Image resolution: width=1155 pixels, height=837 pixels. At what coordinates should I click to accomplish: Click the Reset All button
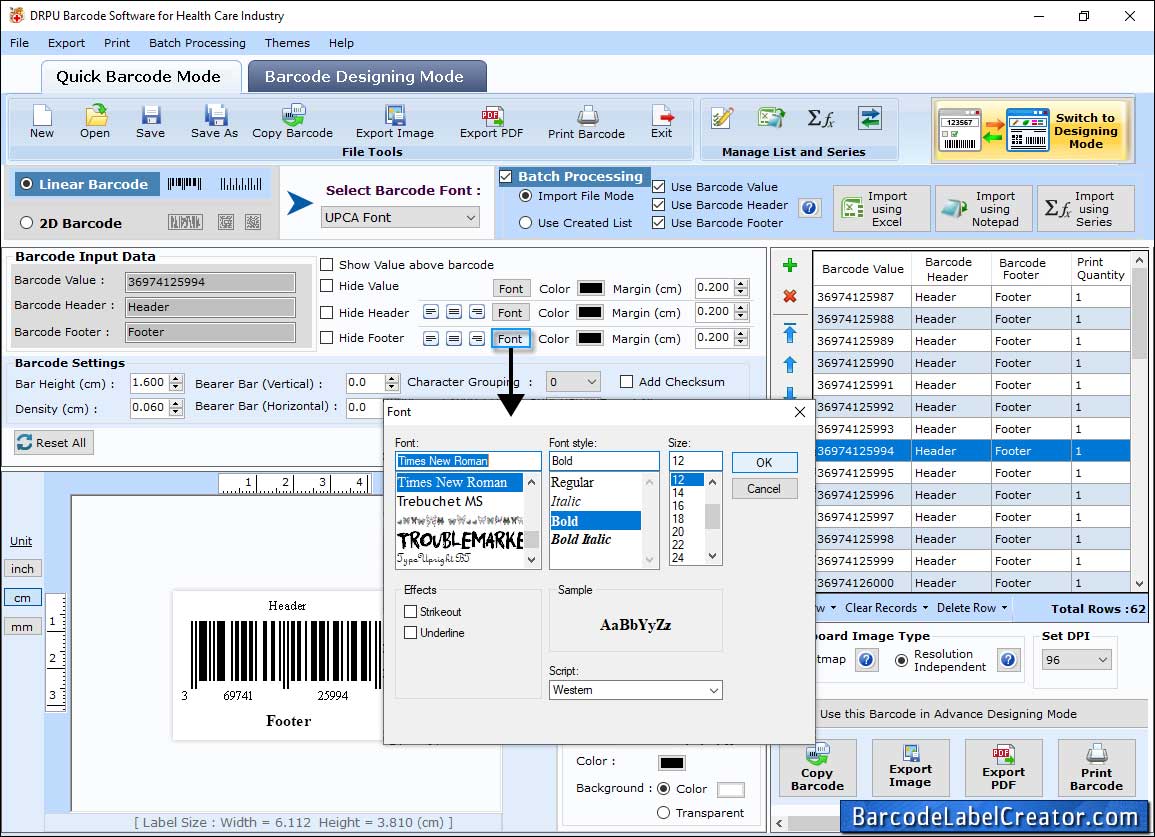coord(54,443)
